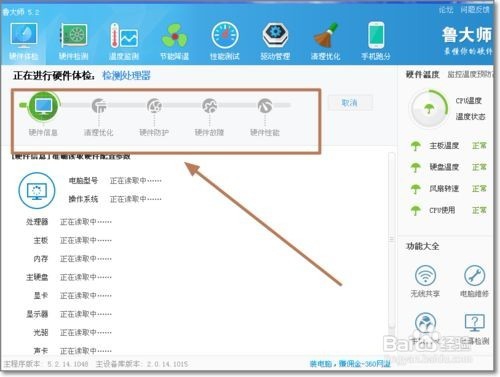Image resolution: width=500 pixels, height=377 pixels.
Task: Click the 内存 reading row
Action: 73,258
